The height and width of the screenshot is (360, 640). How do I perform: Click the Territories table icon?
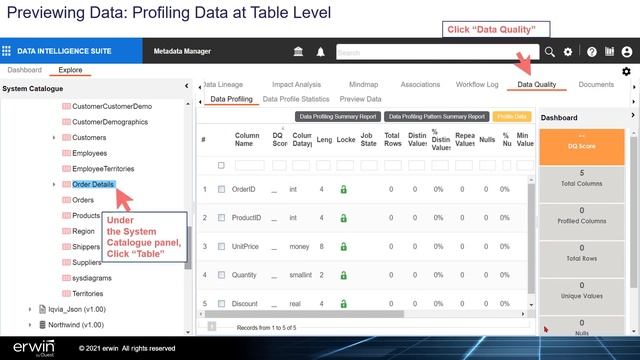pyautogui.click(x=66, y=293)
